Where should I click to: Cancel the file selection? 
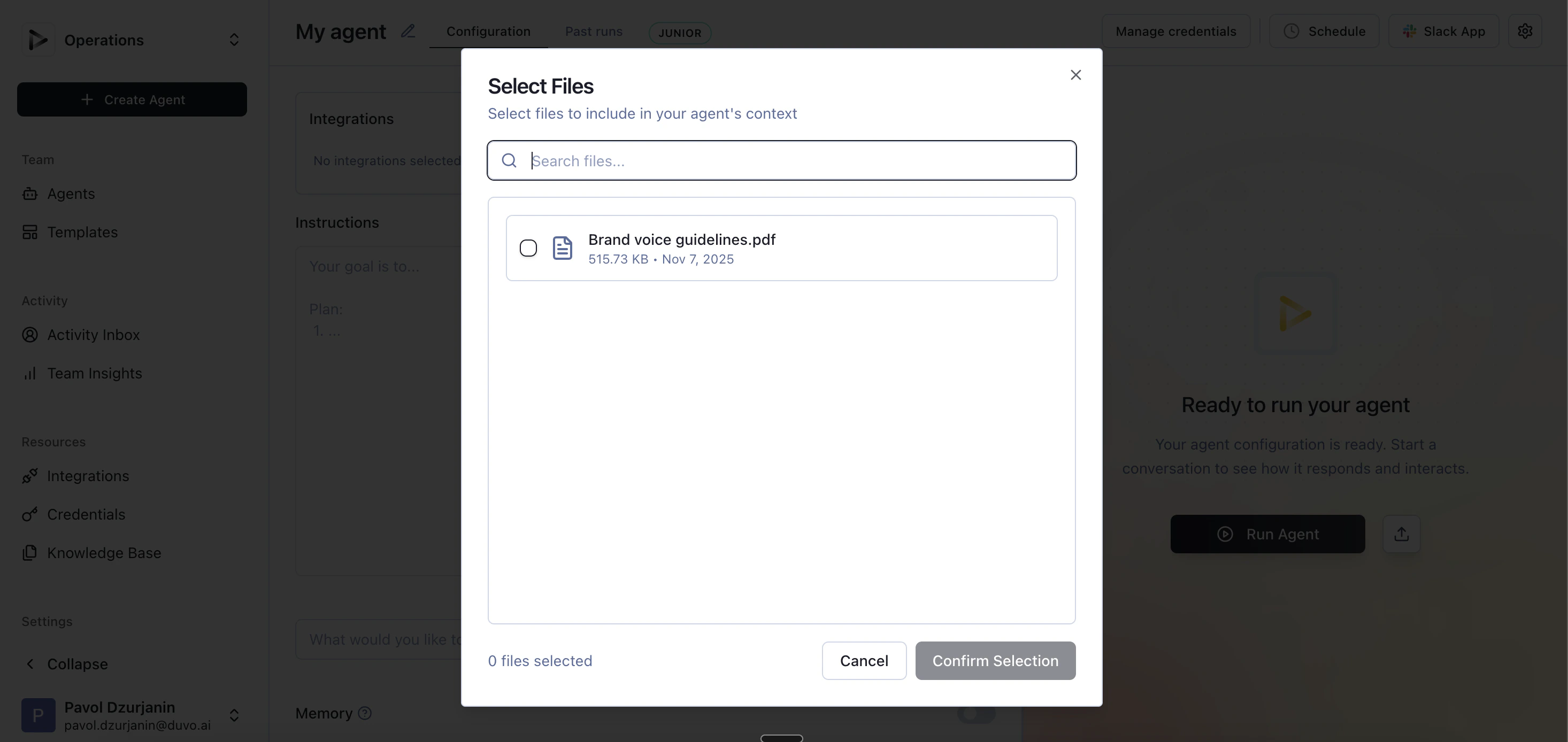(x=864, y=660)
